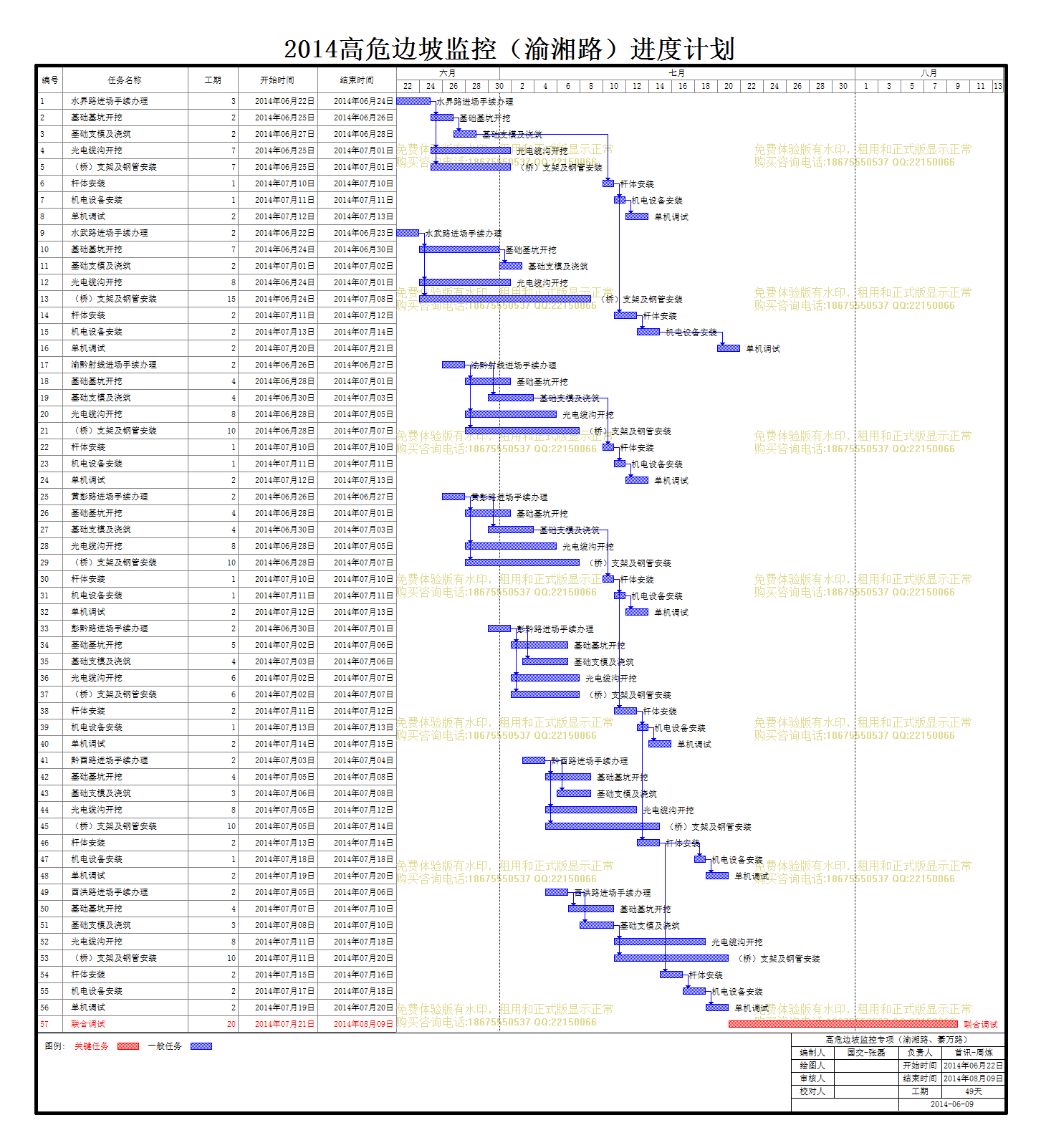Select the Gantt bar for task 49 酉洪路进场手续办理
The height and width of the screenshot is (1148, 1041).
tap(557, 892)
